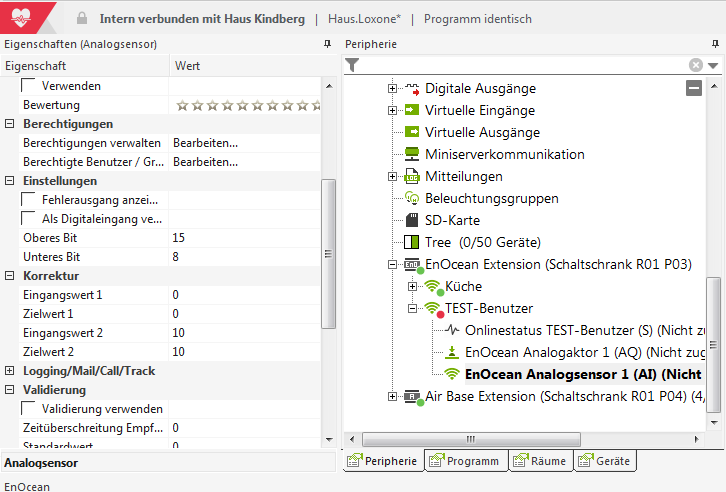The height and width of the screenshot is (492, 726).
Task: Set rating using the first Bewertung star
Action: [x=182, y=106]
